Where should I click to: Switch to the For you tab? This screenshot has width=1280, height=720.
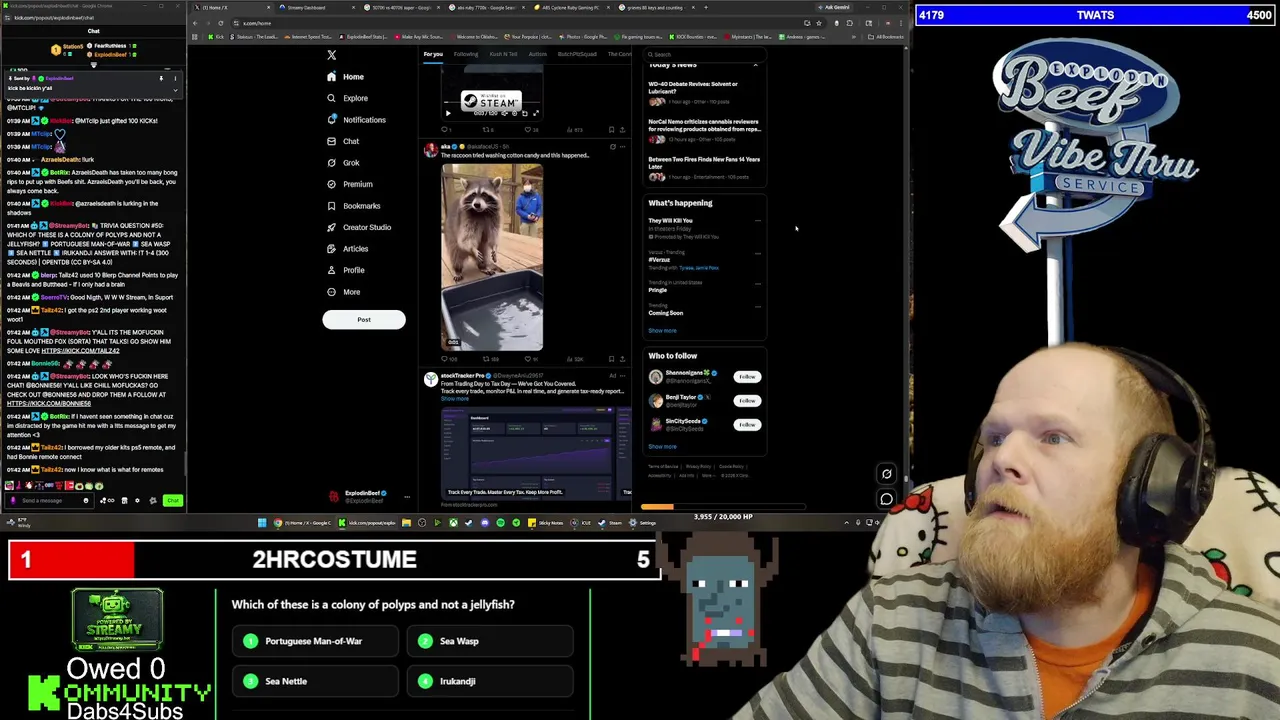coord(433,54)
